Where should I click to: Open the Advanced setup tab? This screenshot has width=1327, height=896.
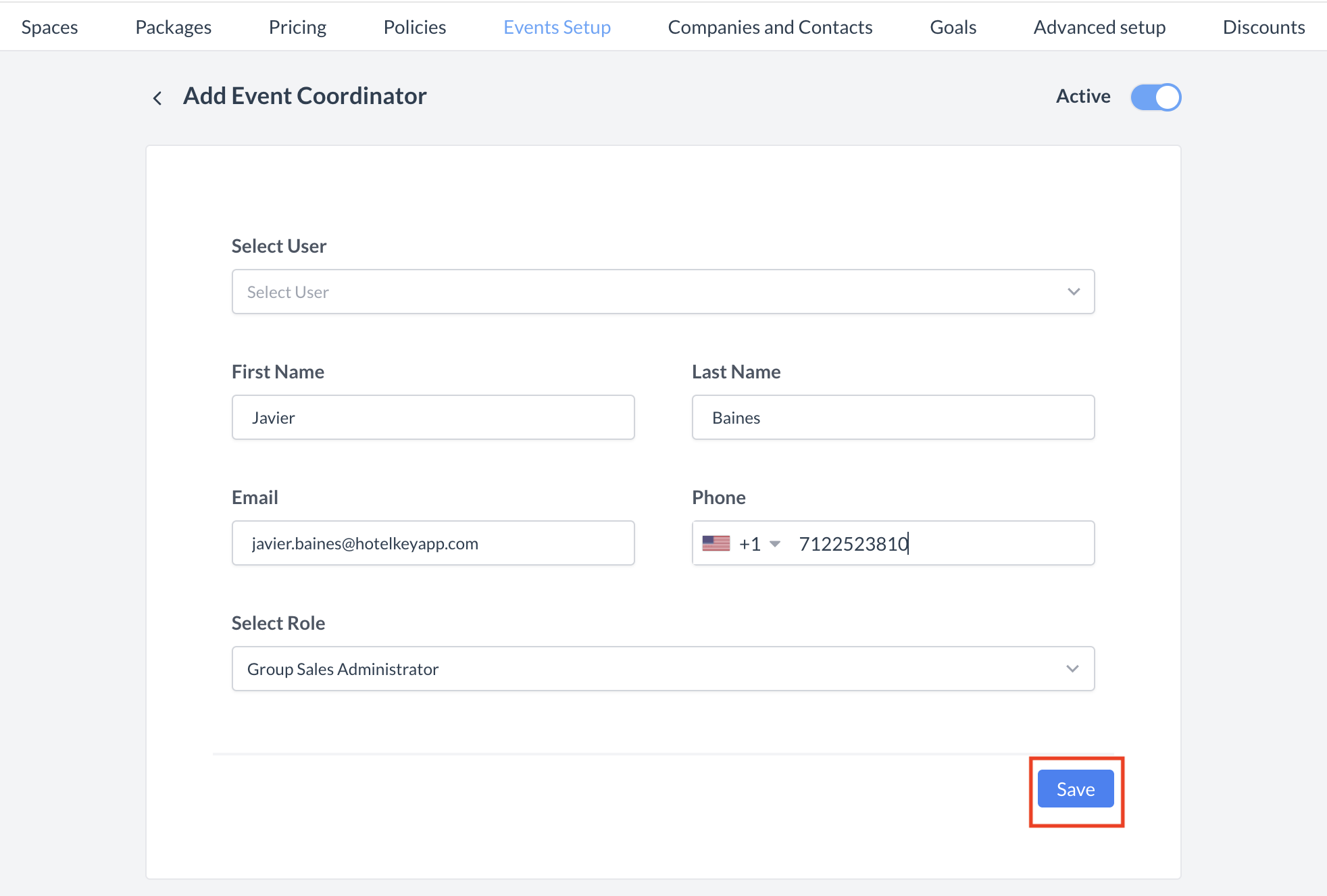pyautogui.click(x=1099, y=27)
